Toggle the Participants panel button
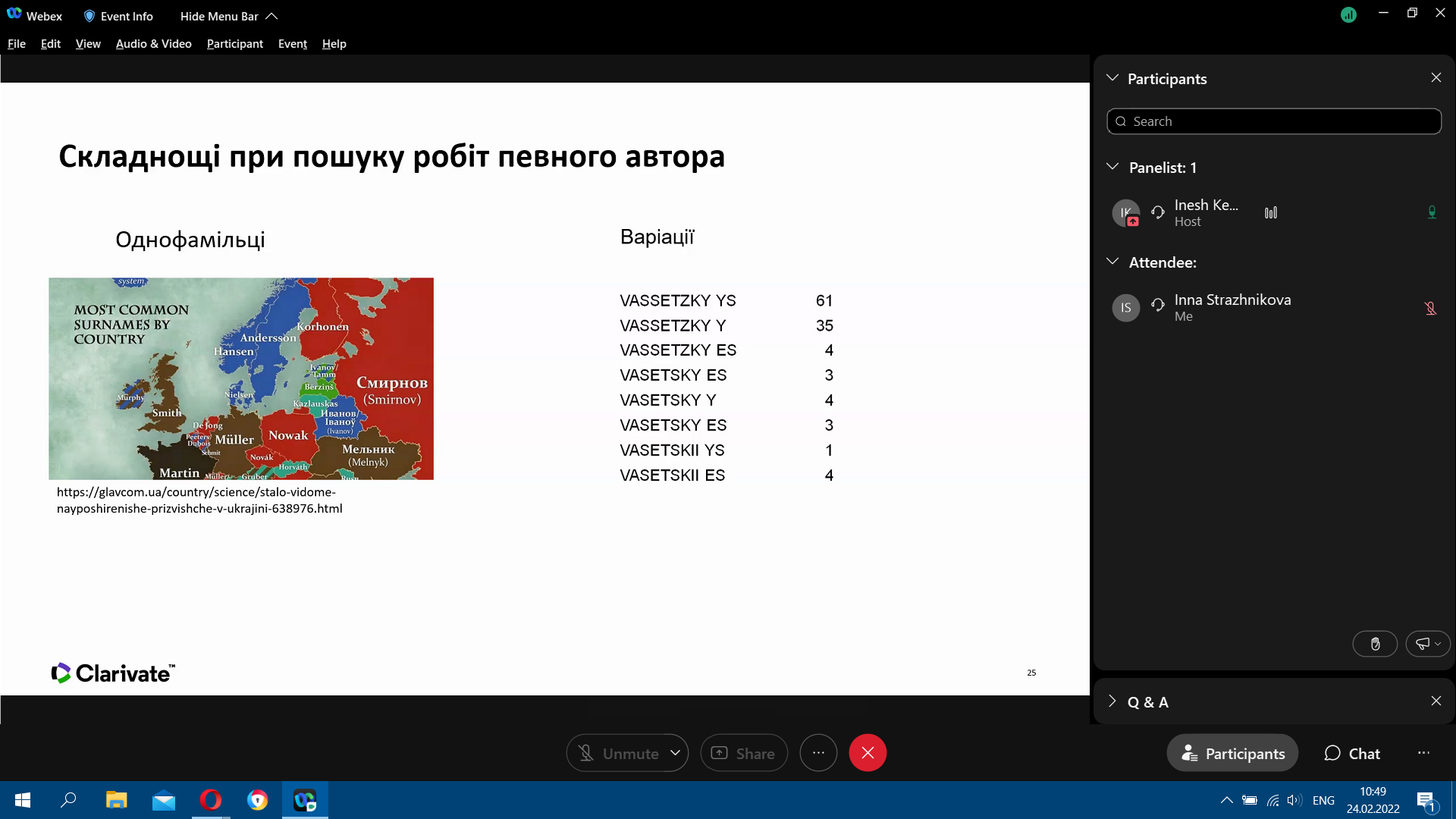Viewport: 1456px width, 819px height. point(1232,753)
